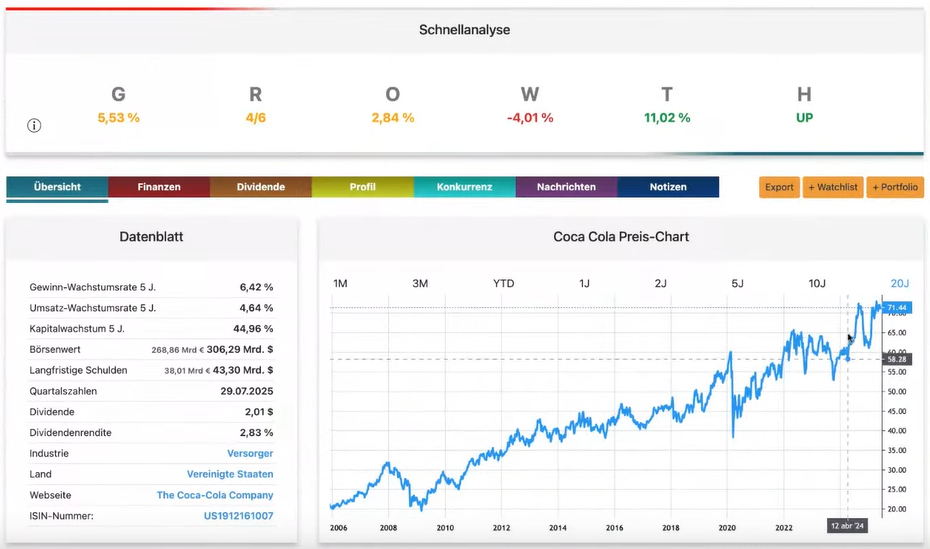The width and height of the screenshot is (930, 549).
Task: Switch chart to 10J range
Action: click(x=817, y=283)
